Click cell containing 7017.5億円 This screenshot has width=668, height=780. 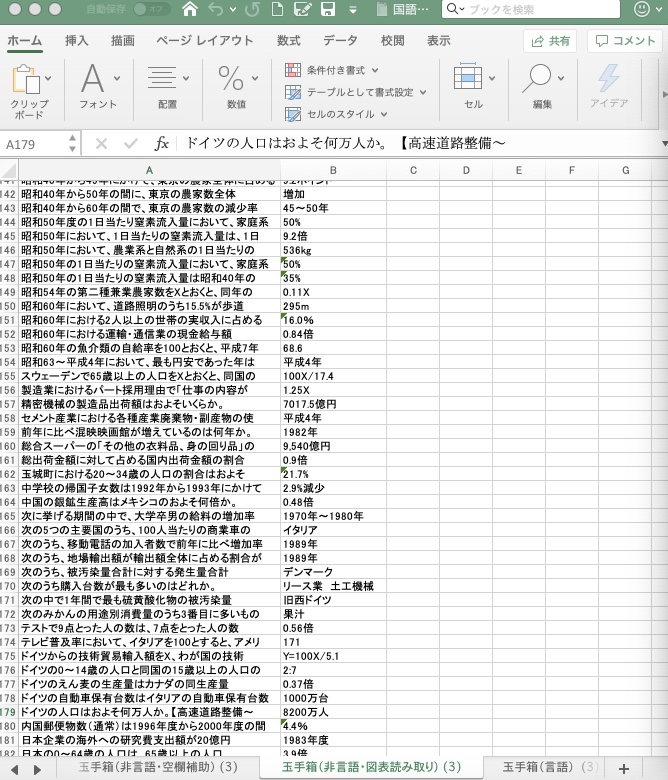(333, 404)
